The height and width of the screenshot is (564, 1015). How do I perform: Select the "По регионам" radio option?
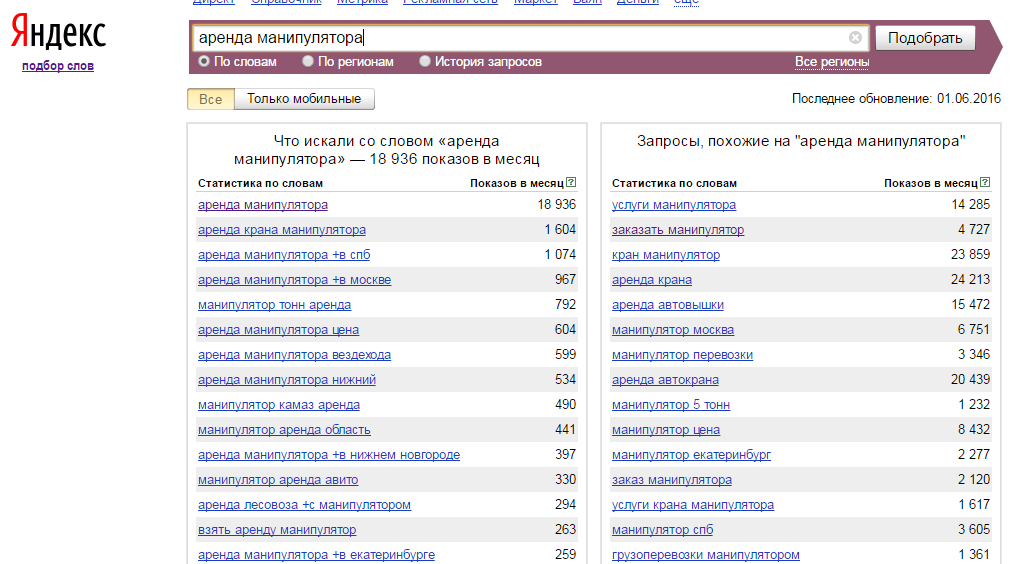point(309,62)
